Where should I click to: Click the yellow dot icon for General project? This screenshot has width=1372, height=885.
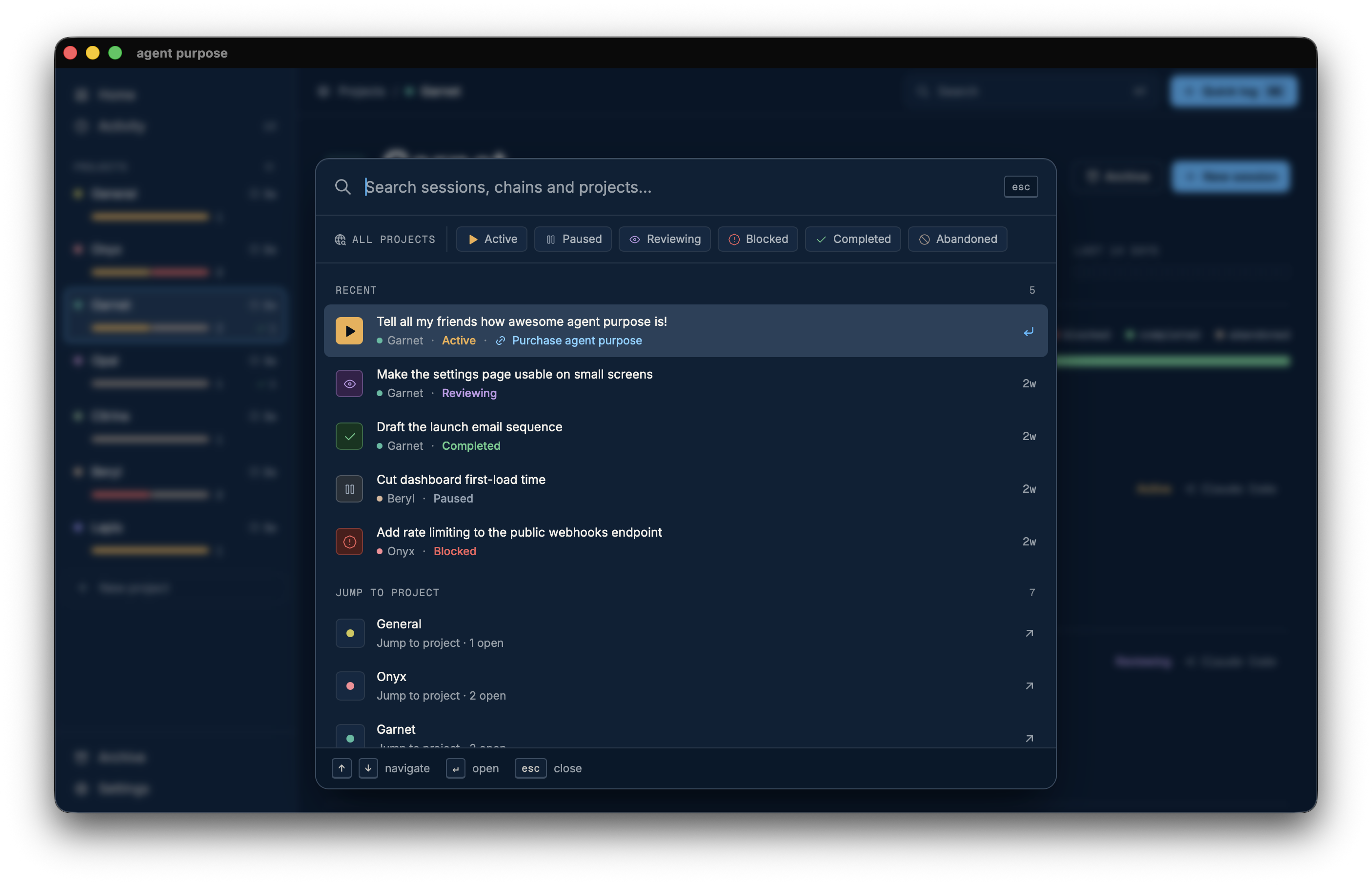tap(350, 633)
